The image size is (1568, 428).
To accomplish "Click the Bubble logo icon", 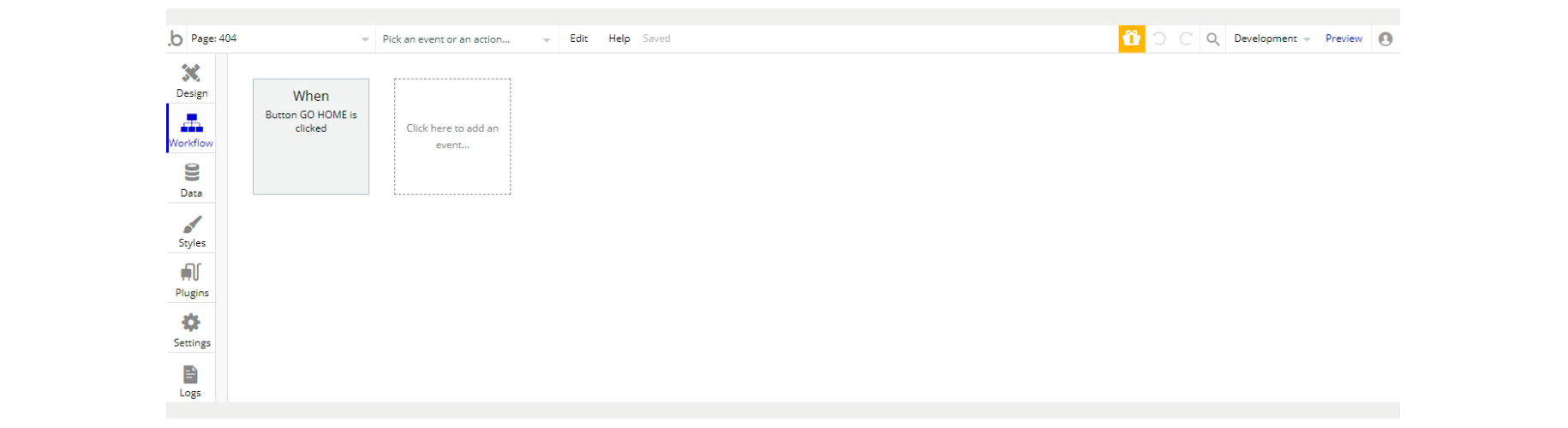I will (x=176, y=39).
